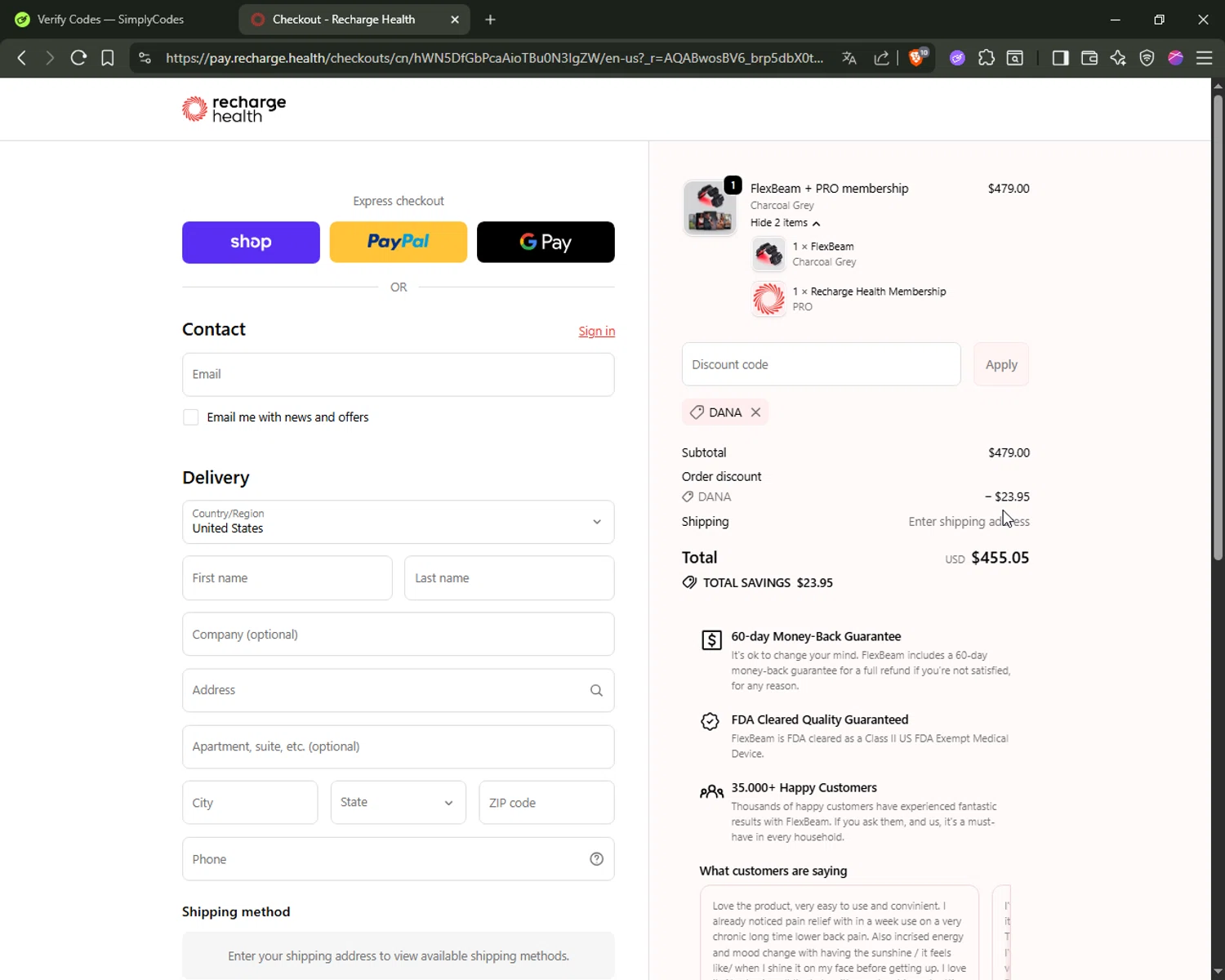Screen dimensions: 1225x980
Task: Open Brave Shields lion icon
Action: coord(918,57)
